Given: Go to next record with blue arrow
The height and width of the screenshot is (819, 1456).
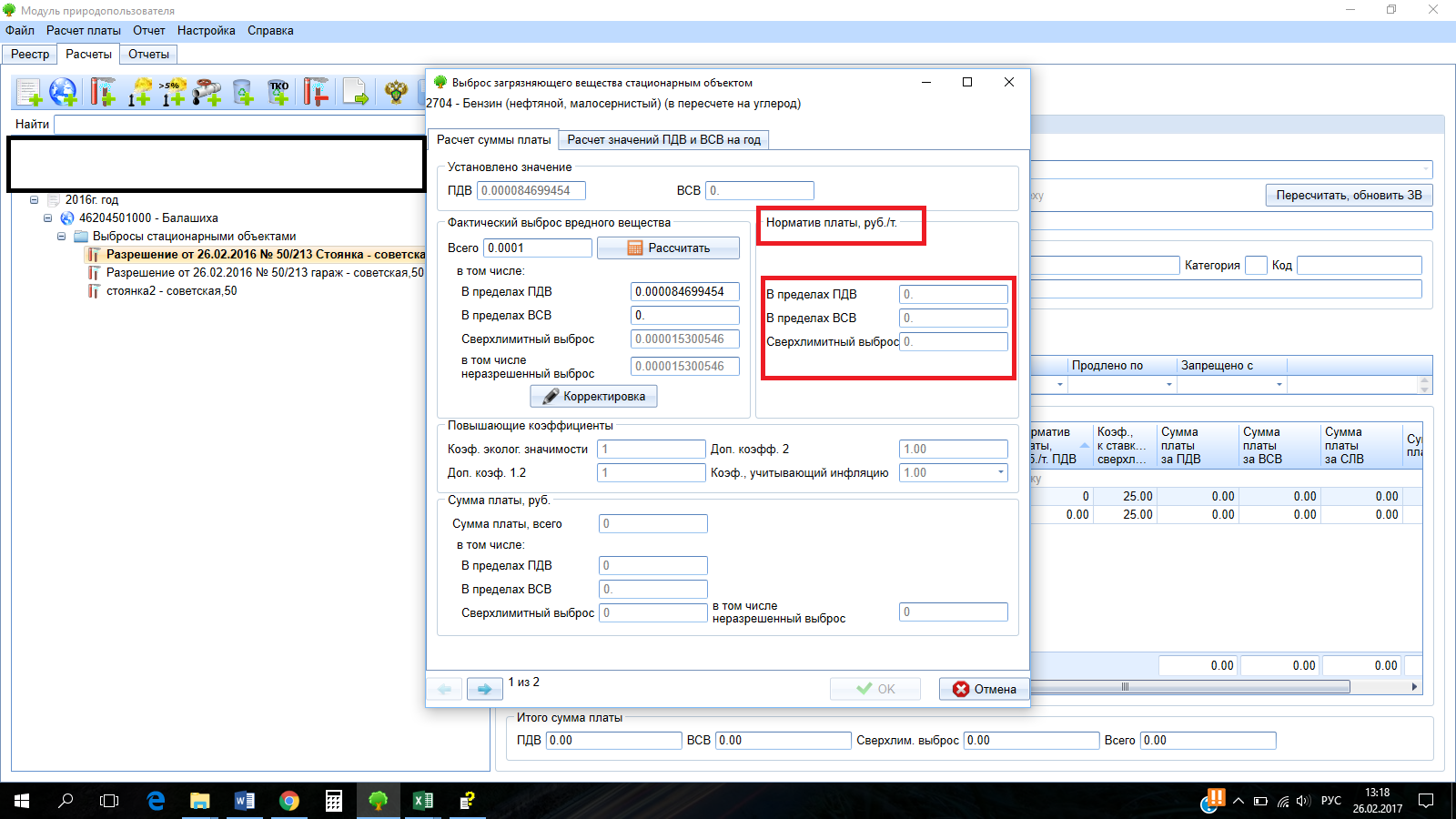Looking at the screenshot, I should pos(484,689).
